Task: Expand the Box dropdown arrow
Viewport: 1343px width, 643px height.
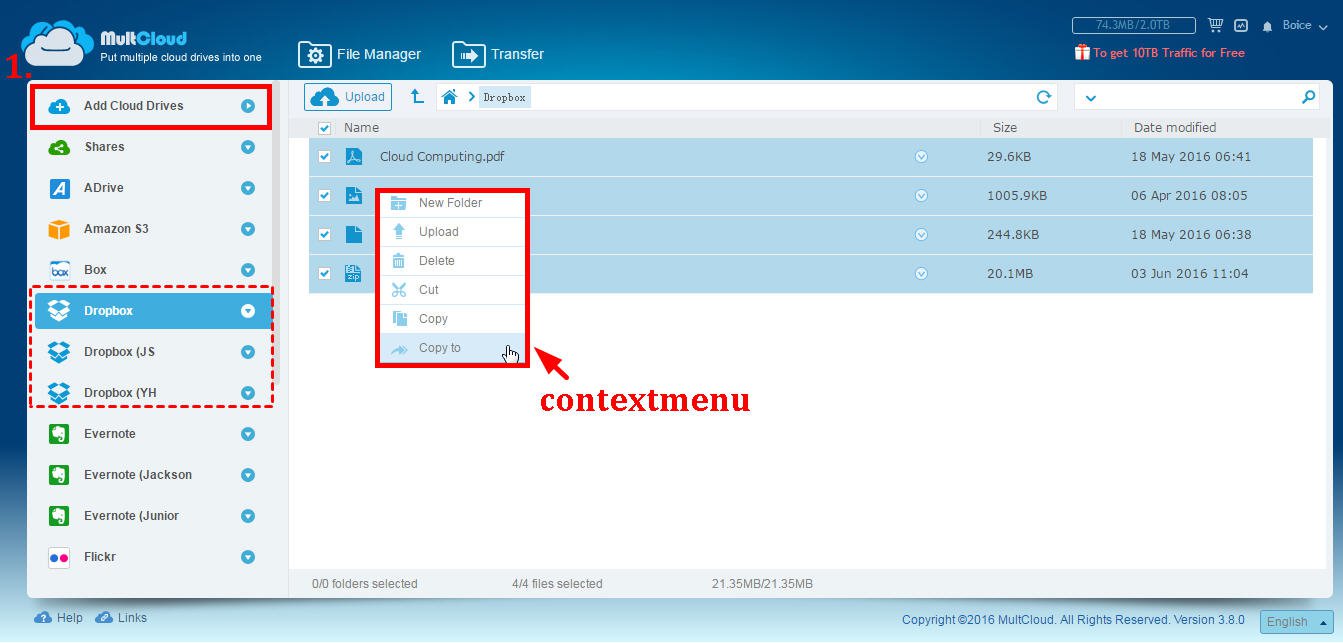Action: point(248,270)
